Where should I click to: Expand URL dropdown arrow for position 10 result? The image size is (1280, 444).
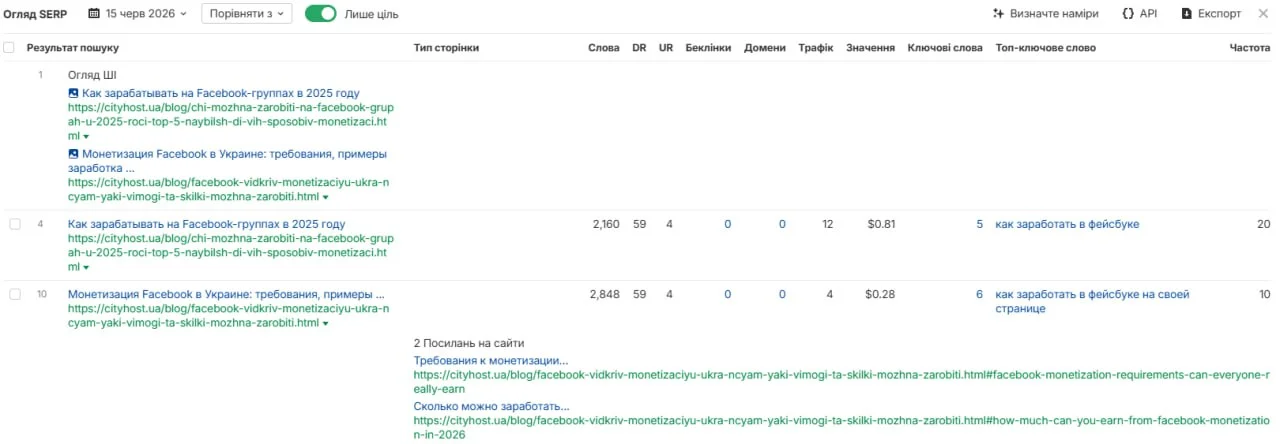(x=325, y=324)
